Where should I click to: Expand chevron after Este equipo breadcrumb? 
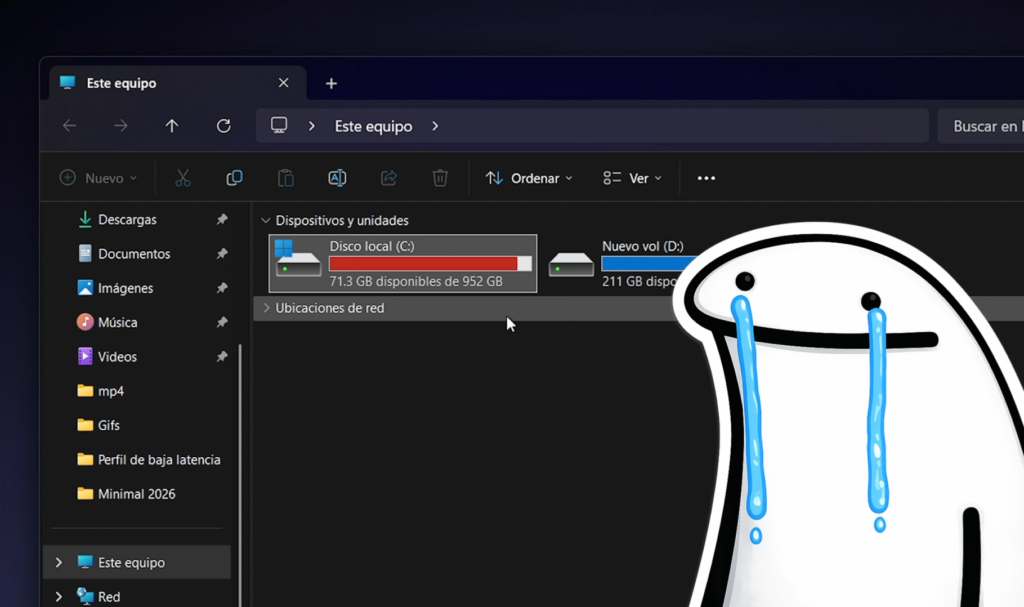[x=435, y=125]
